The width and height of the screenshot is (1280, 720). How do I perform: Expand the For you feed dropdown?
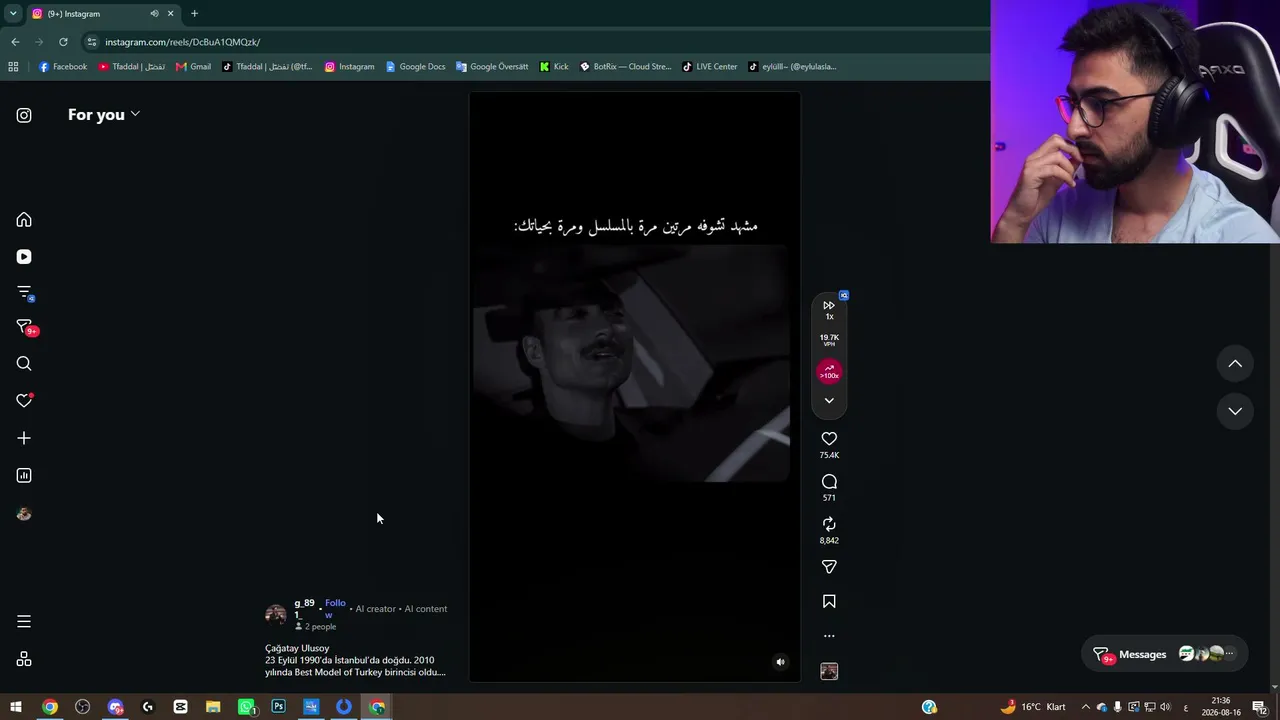click(x=104, y=114)
